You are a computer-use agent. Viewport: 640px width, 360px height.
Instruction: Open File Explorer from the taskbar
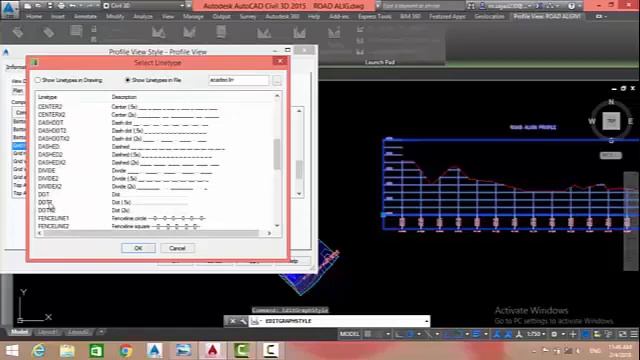[67, 350]
